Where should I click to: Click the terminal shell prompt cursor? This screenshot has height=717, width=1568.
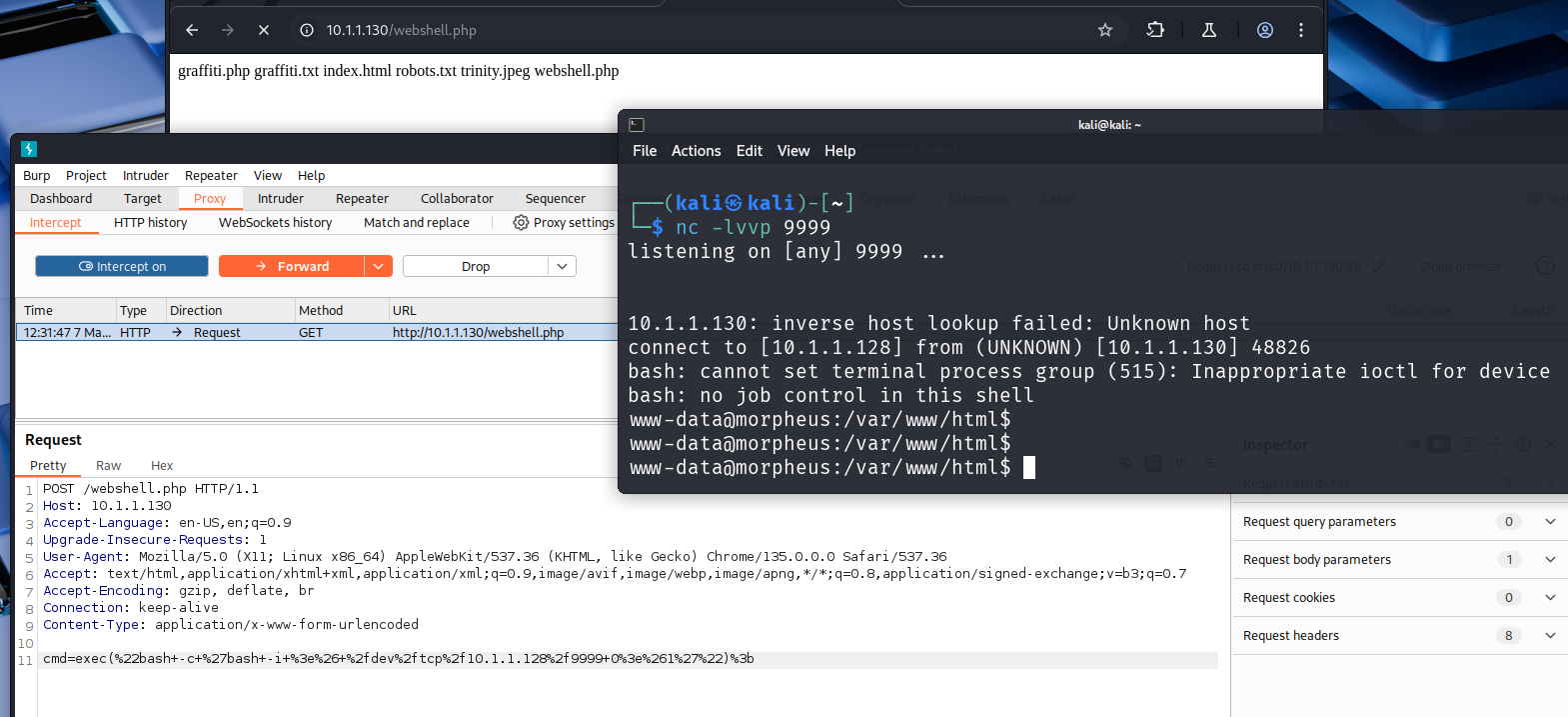tap(1029, 467)
